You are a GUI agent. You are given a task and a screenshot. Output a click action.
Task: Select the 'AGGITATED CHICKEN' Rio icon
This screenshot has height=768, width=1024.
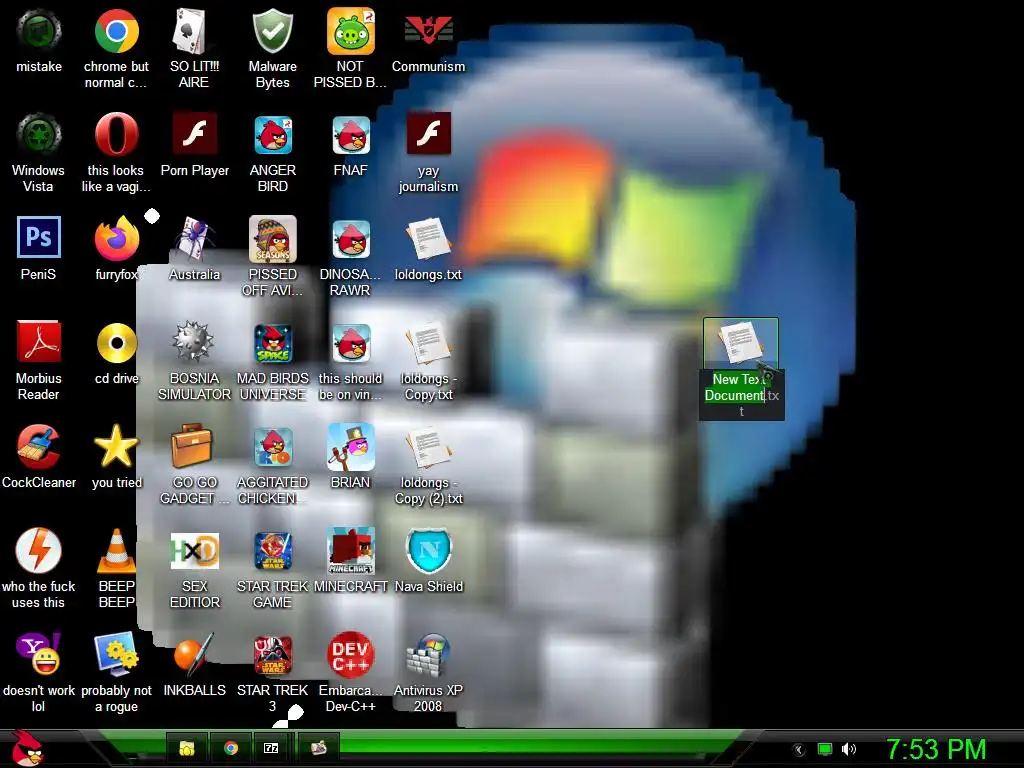point(272,447)
